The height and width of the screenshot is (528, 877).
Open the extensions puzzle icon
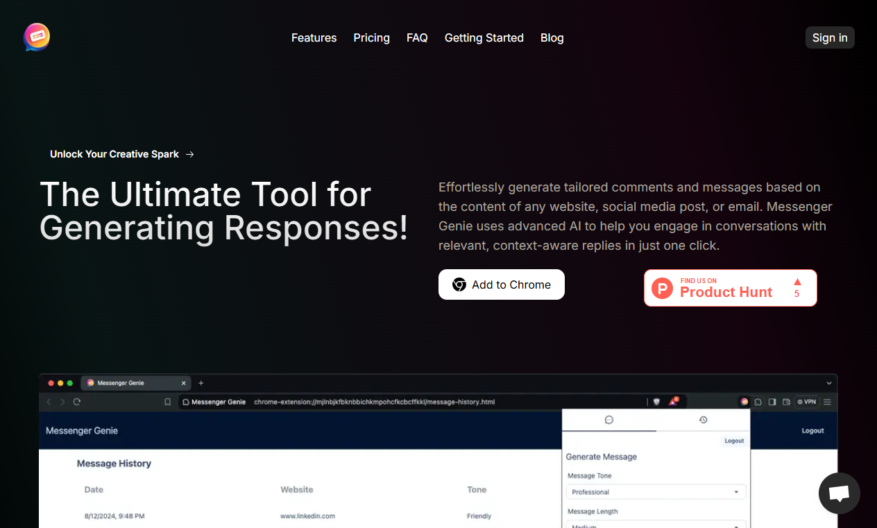758,402
